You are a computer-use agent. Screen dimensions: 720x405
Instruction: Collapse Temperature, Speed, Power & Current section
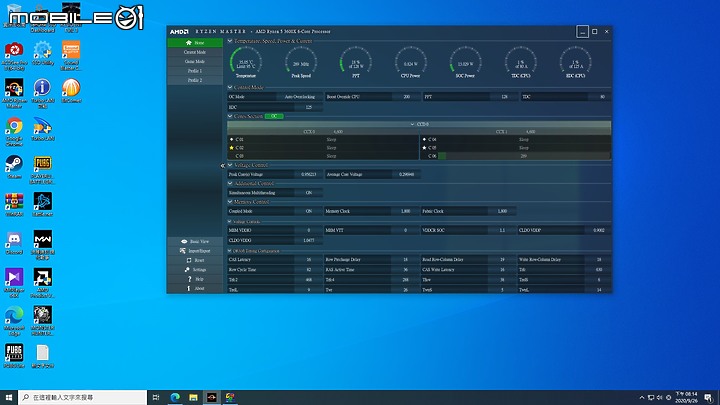click(x=230, y=41)
